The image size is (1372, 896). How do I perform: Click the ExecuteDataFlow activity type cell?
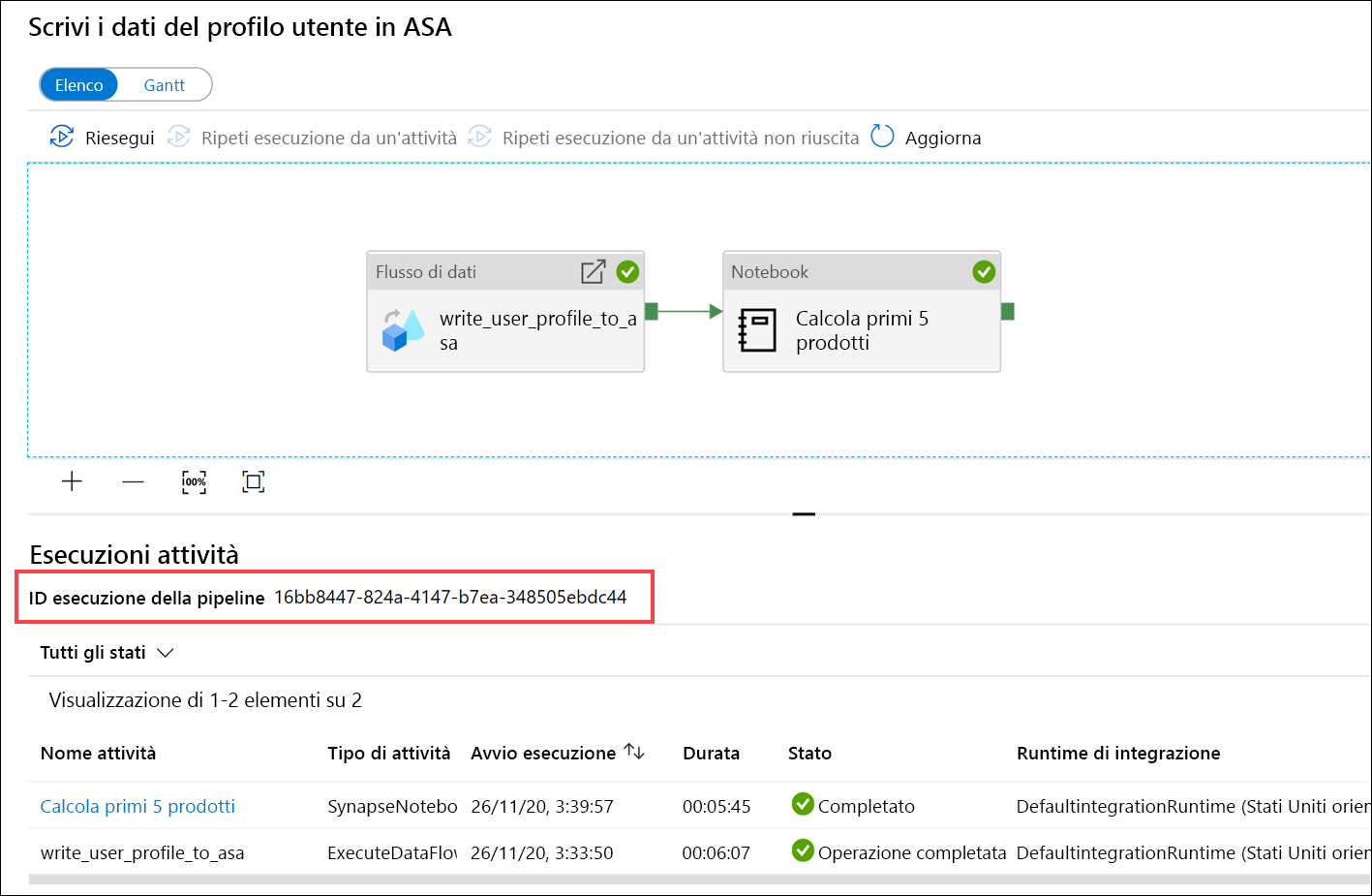(x=392, y=853)
